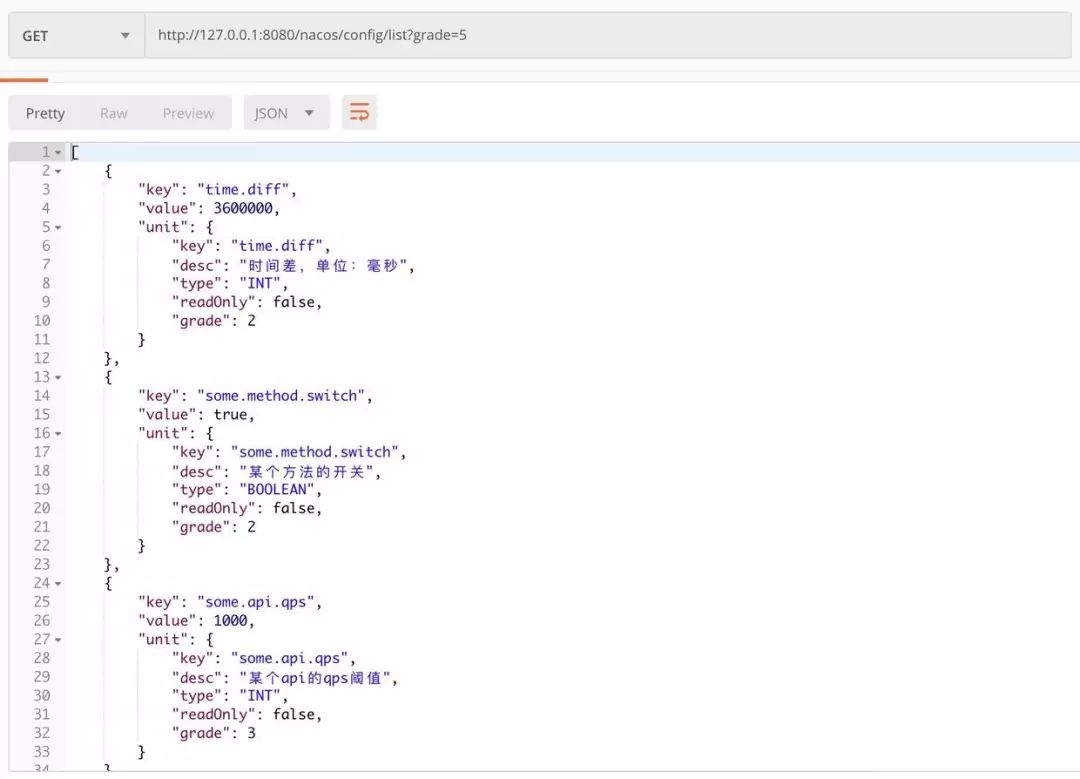Click the value 1000 on line 26
The height and width of the screenshot is (779, 1080).
230,621
